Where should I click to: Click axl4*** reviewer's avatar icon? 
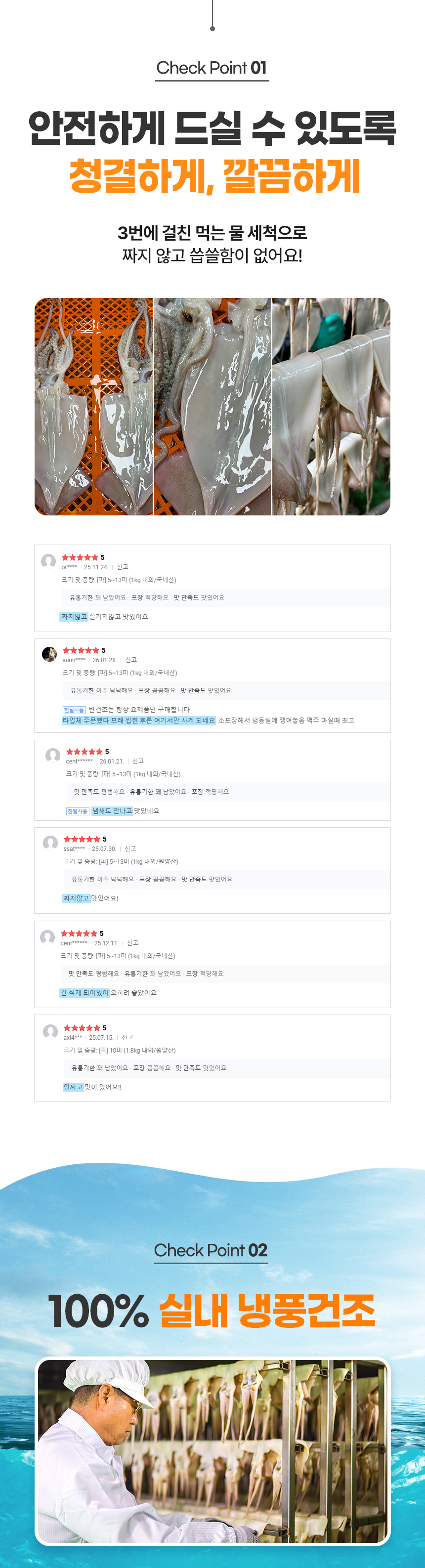50,1032
